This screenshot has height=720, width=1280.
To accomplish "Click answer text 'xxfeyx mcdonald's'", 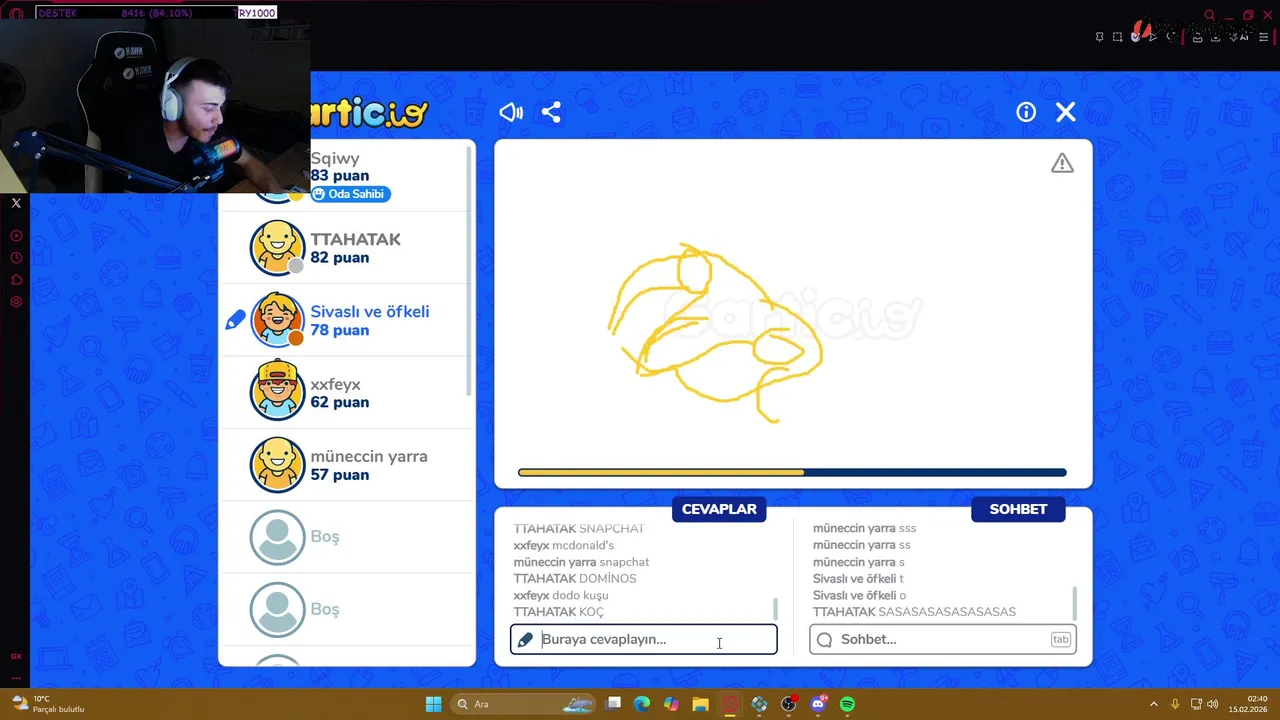I will point(564,545).
